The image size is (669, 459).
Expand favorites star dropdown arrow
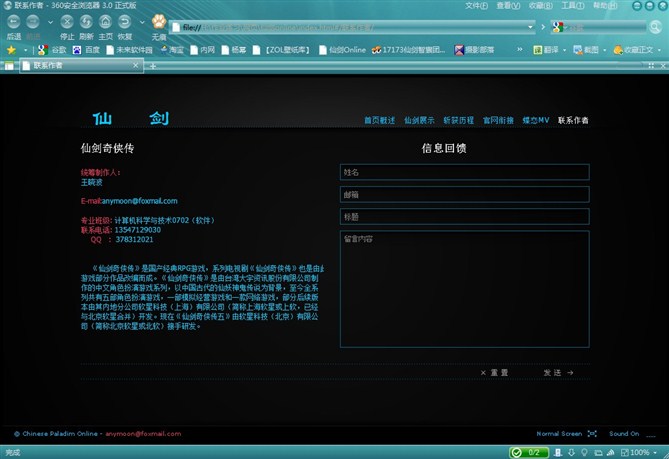click(25, 50)
